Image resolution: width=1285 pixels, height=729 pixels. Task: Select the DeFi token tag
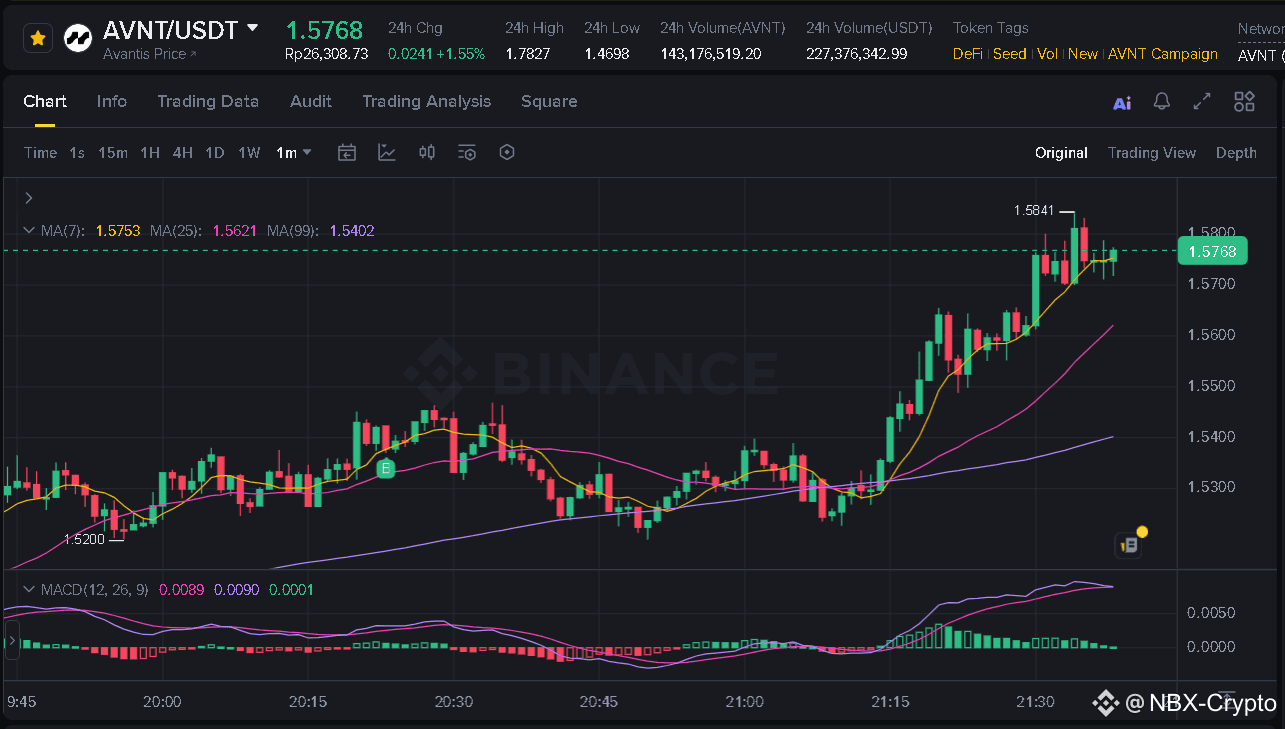coord(968,54)
